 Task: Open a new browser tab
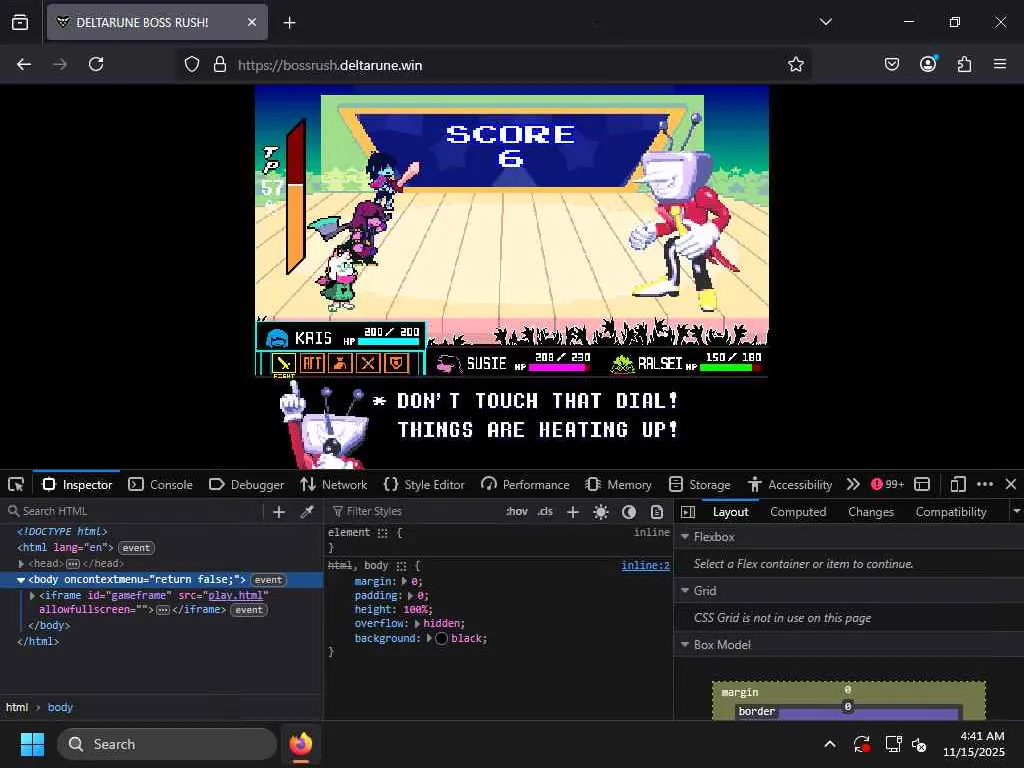pyautogui.click(x=289, y=23)
